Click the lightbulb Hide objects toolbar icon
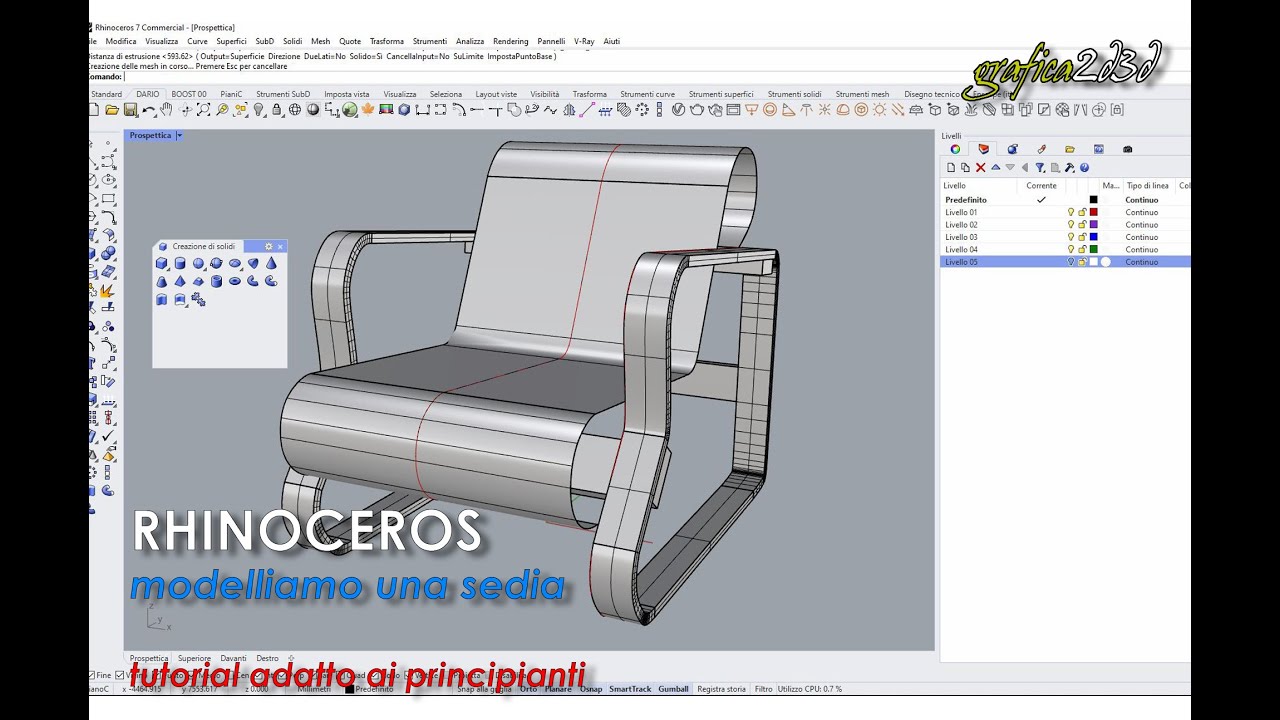This screenshot has width=1280, height=720. (259, 109)
